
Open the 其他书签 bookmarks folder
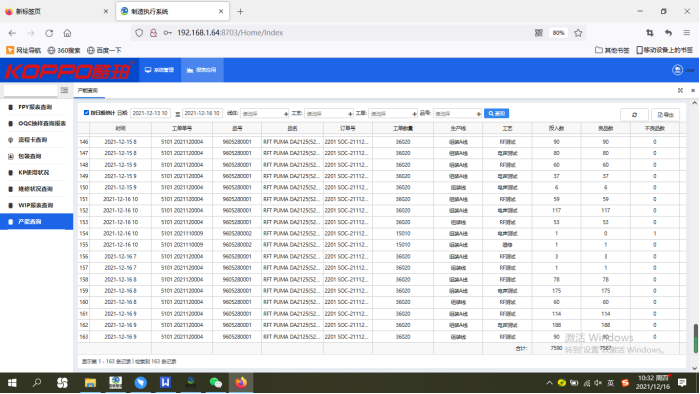tap(612, 50)
